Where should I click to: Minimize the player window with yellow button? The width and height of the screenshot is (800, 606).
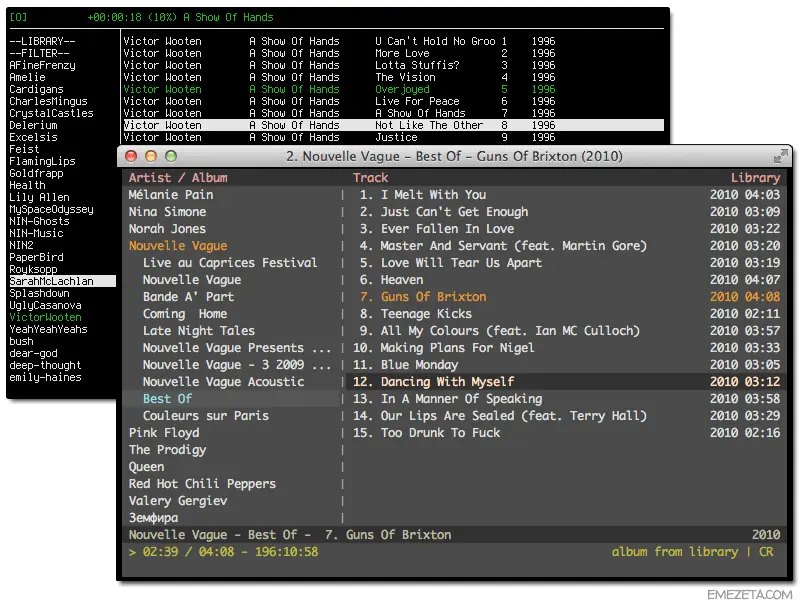click(x=151, y=156)
